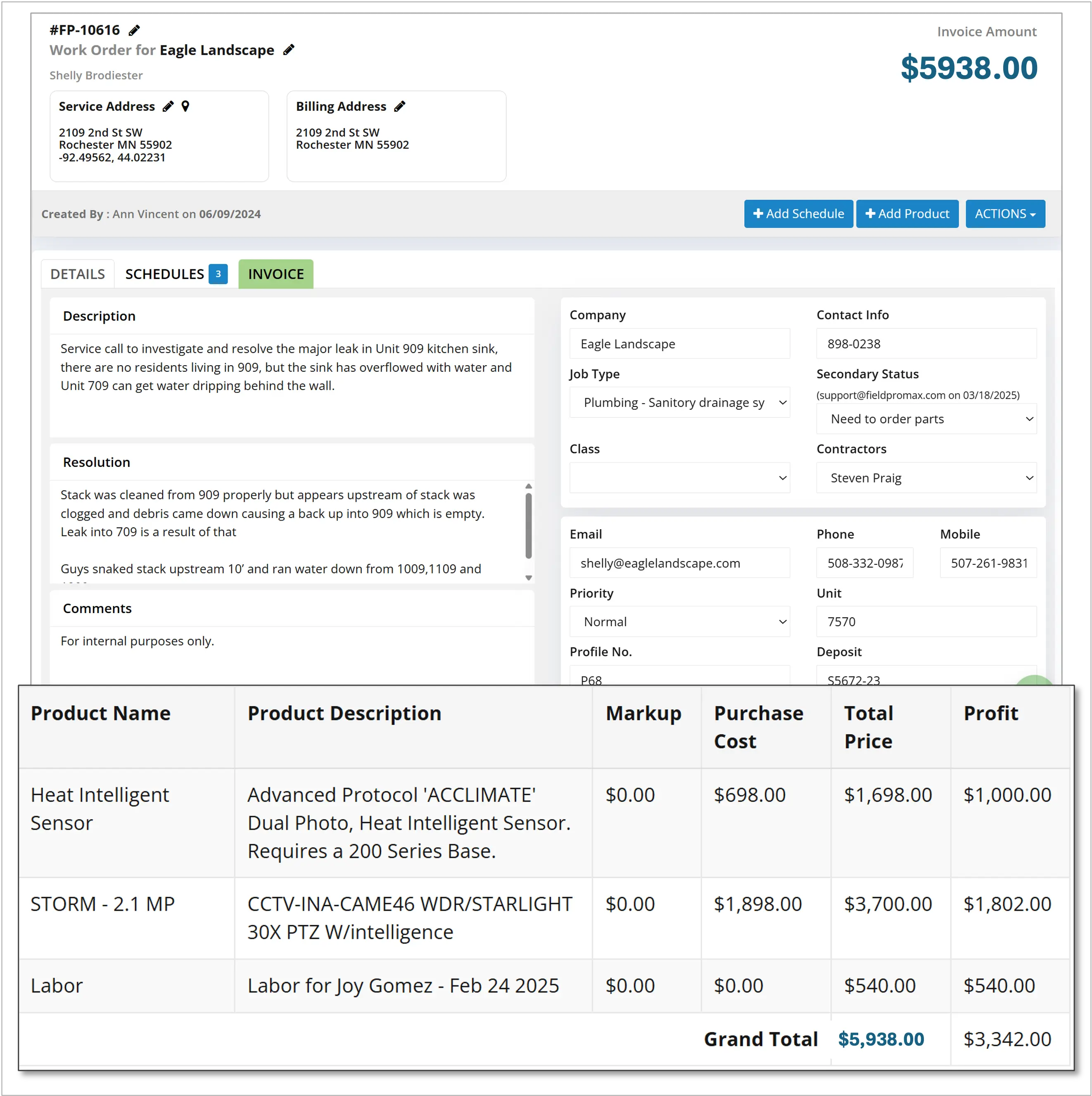Click the STORM - 2.1 MP product name

103,903
